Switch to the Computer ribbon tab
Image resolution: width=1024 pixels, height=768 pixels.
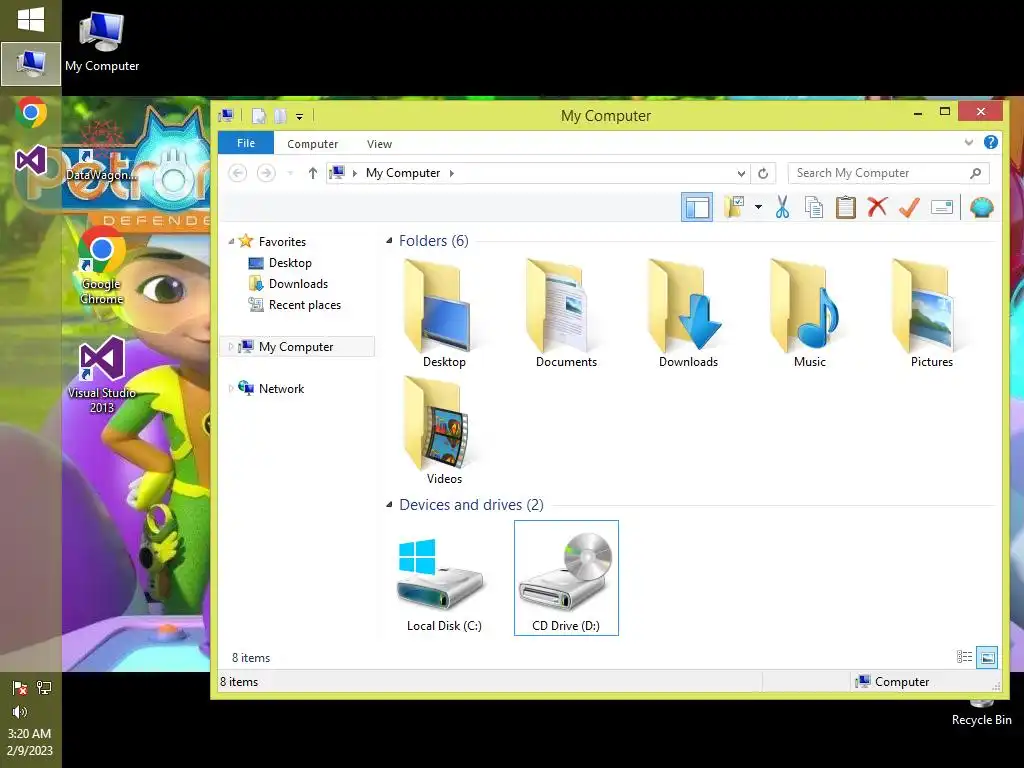(x=312, y=144)
